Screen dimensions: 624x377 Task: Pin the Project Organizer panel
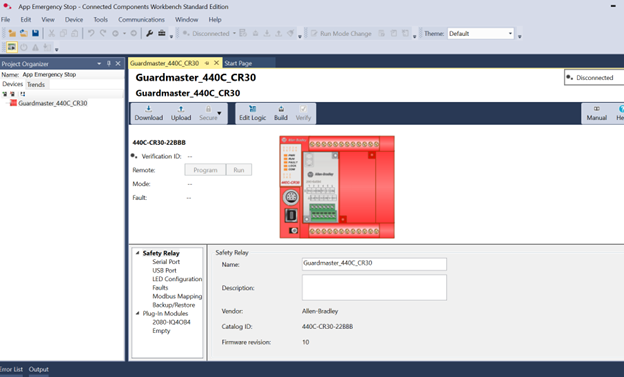pyautogui.click(x=109, y=64)
